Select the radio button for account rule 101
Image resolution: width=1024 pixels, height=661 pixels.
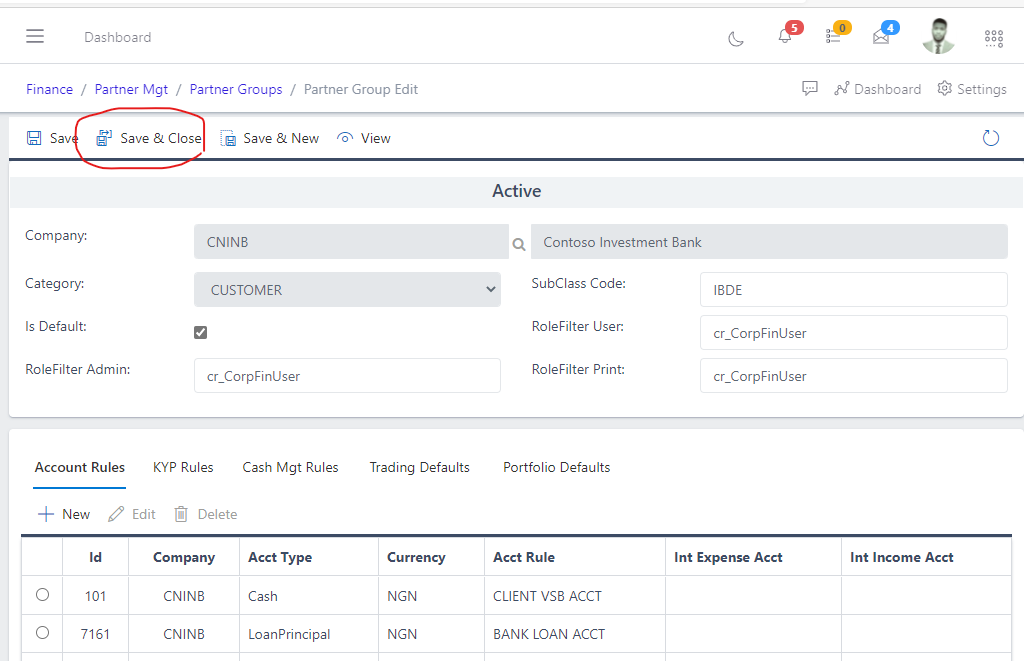click(x=41, y=594)
